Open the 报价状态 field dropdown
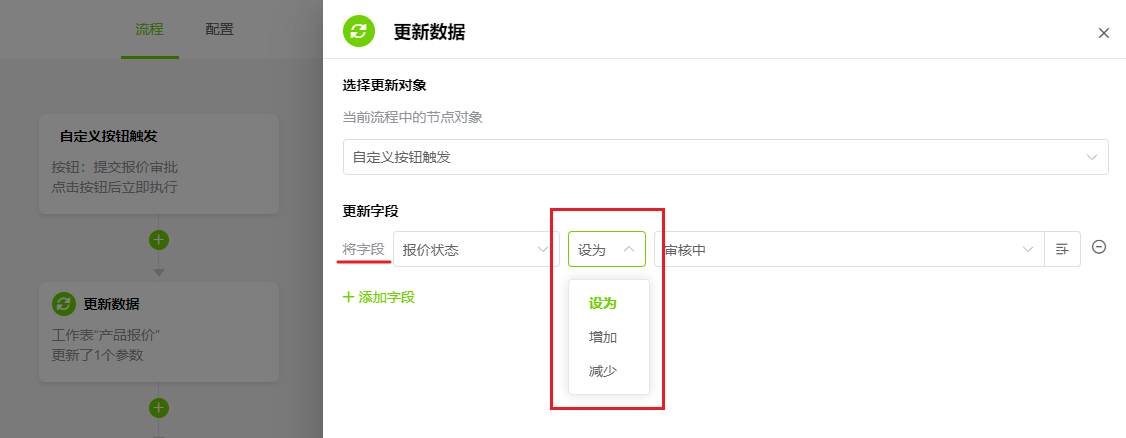This screenshot has width=1126, height=438. tap(476, 249)
